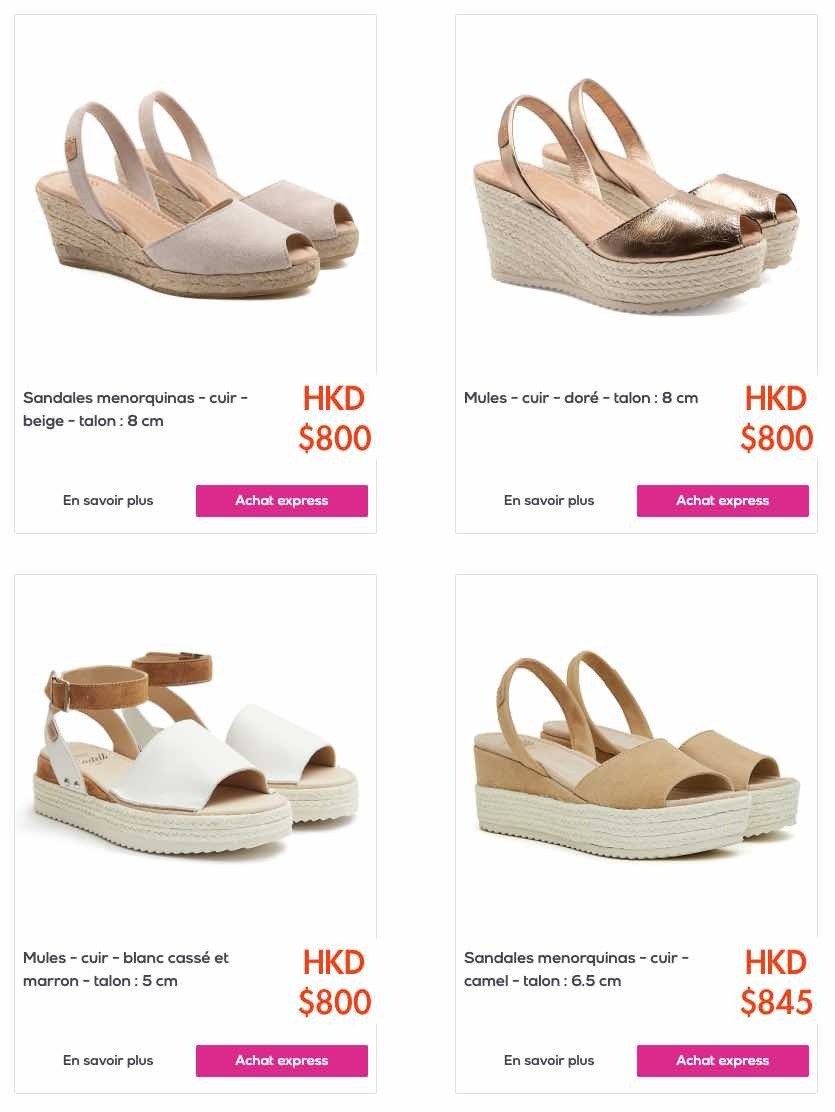835x1112 pixels.
Task: Open En savoir plus for camel sandals
Action: point(549,1061)
